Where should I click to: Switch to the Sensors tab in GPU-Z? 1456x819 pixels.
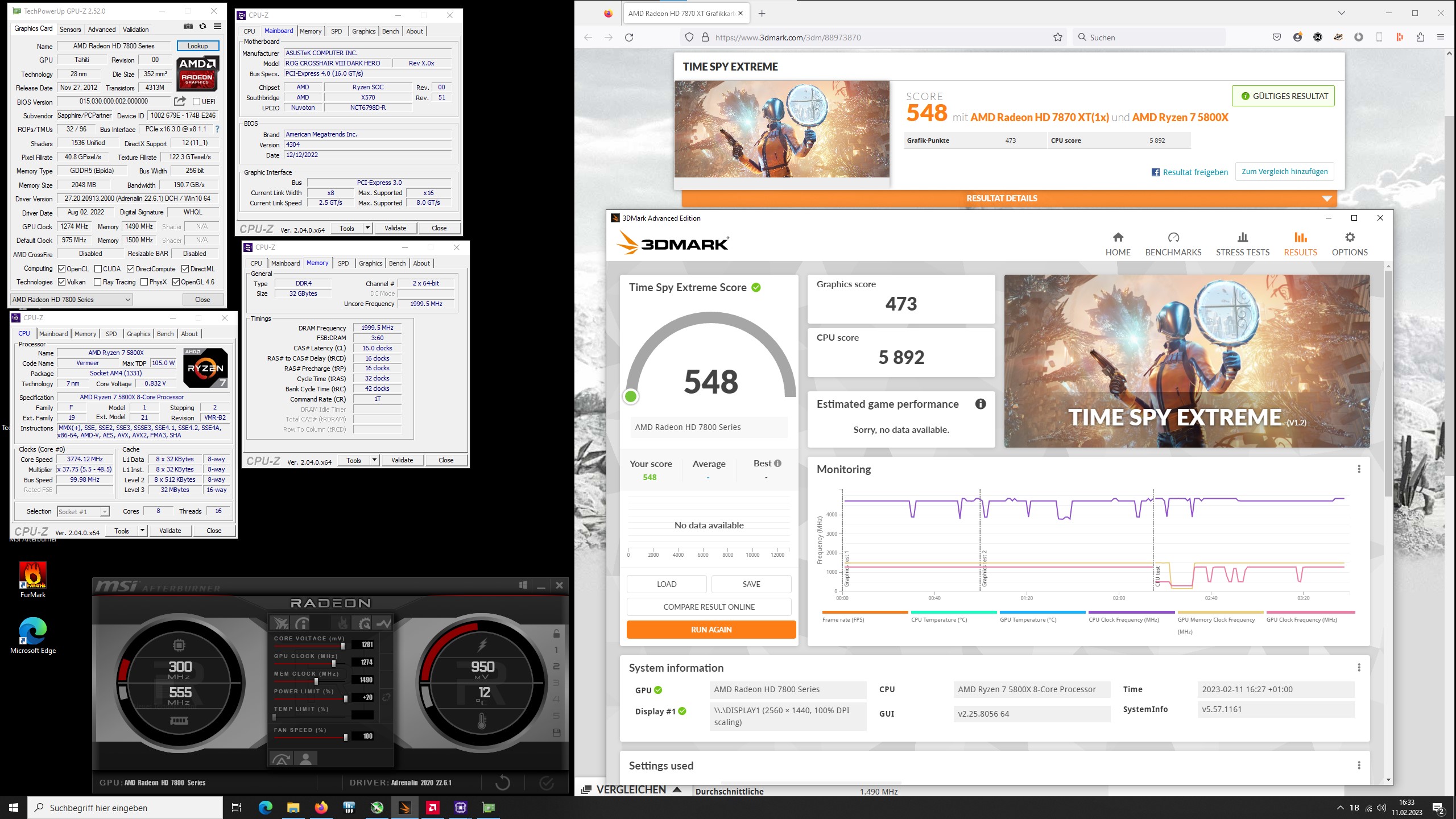pos(70,30)
